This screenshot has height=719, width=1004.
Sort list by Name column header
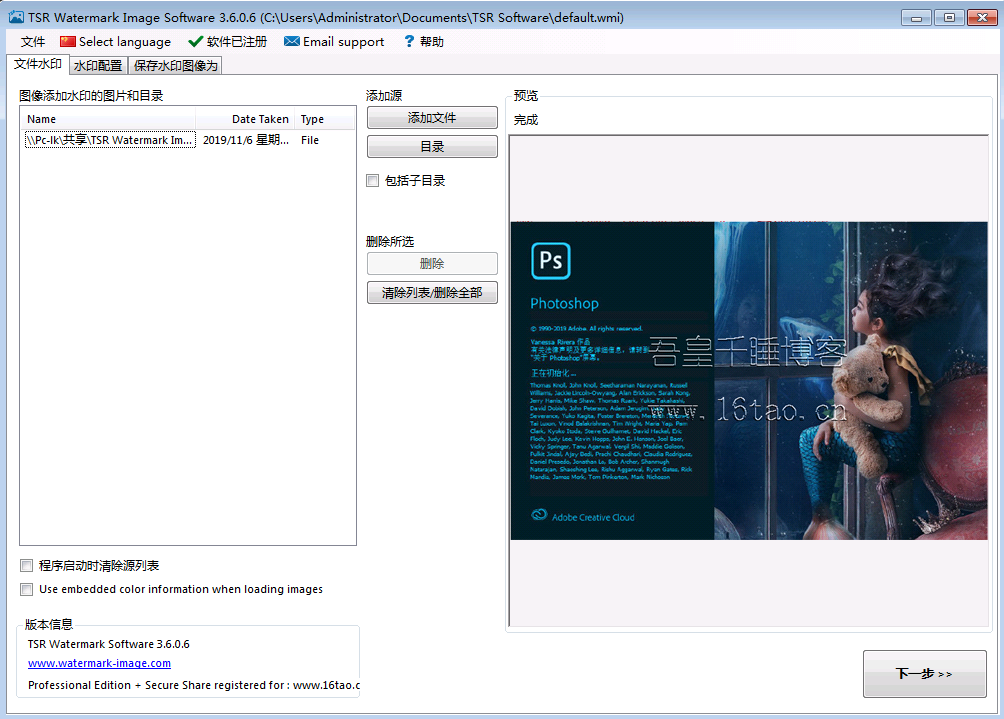[x=110, y=119]
